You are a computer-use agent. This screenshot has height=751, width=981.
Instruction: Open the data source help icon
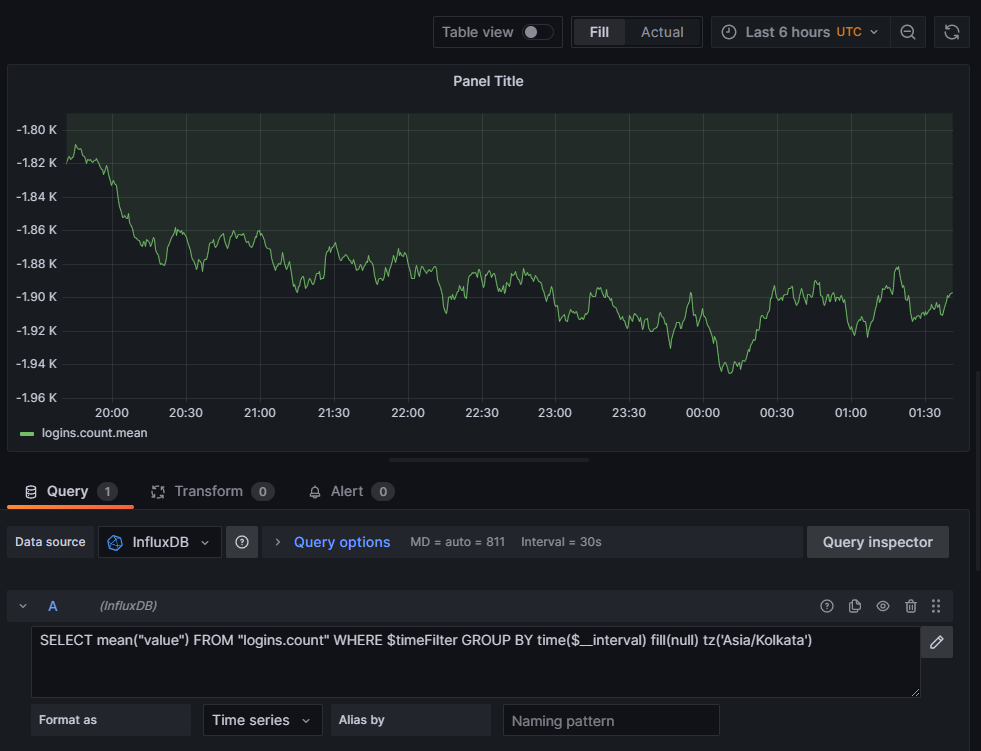(x=242, y=542)
